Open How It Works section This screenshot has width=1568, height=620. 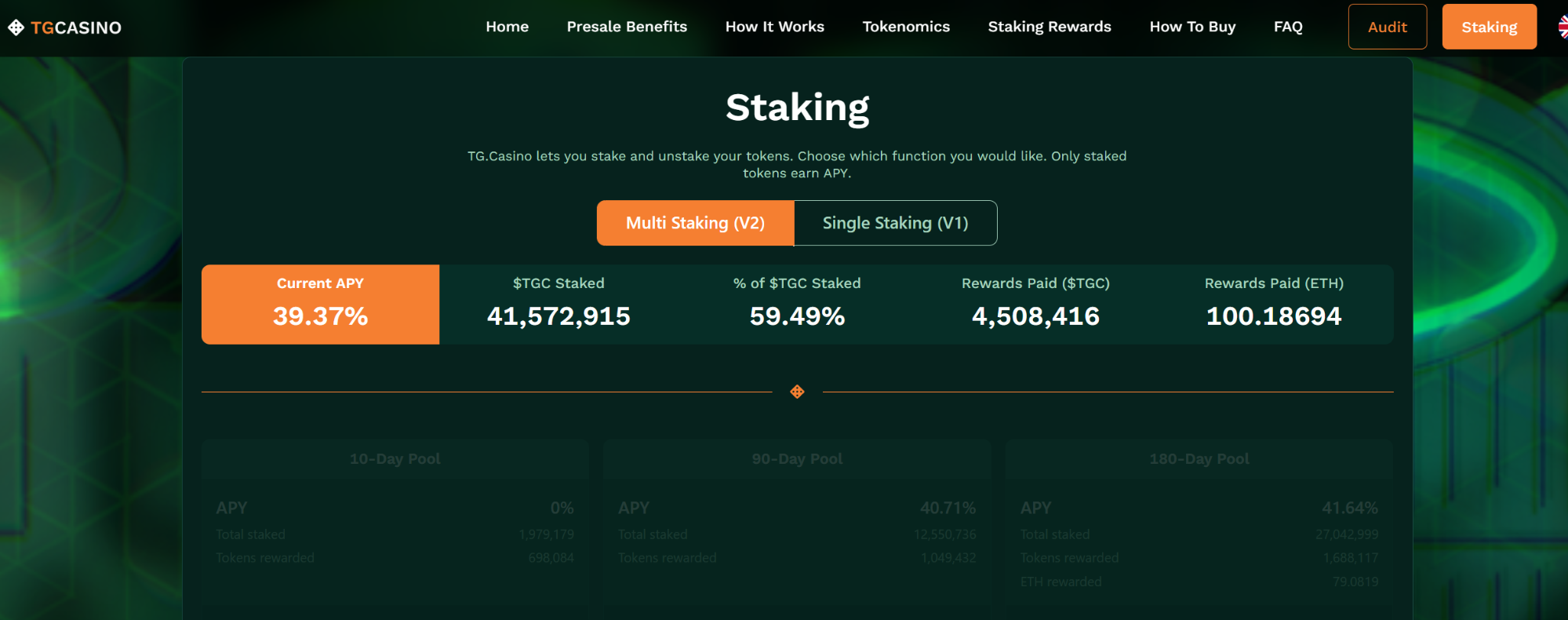click(774, 27)
